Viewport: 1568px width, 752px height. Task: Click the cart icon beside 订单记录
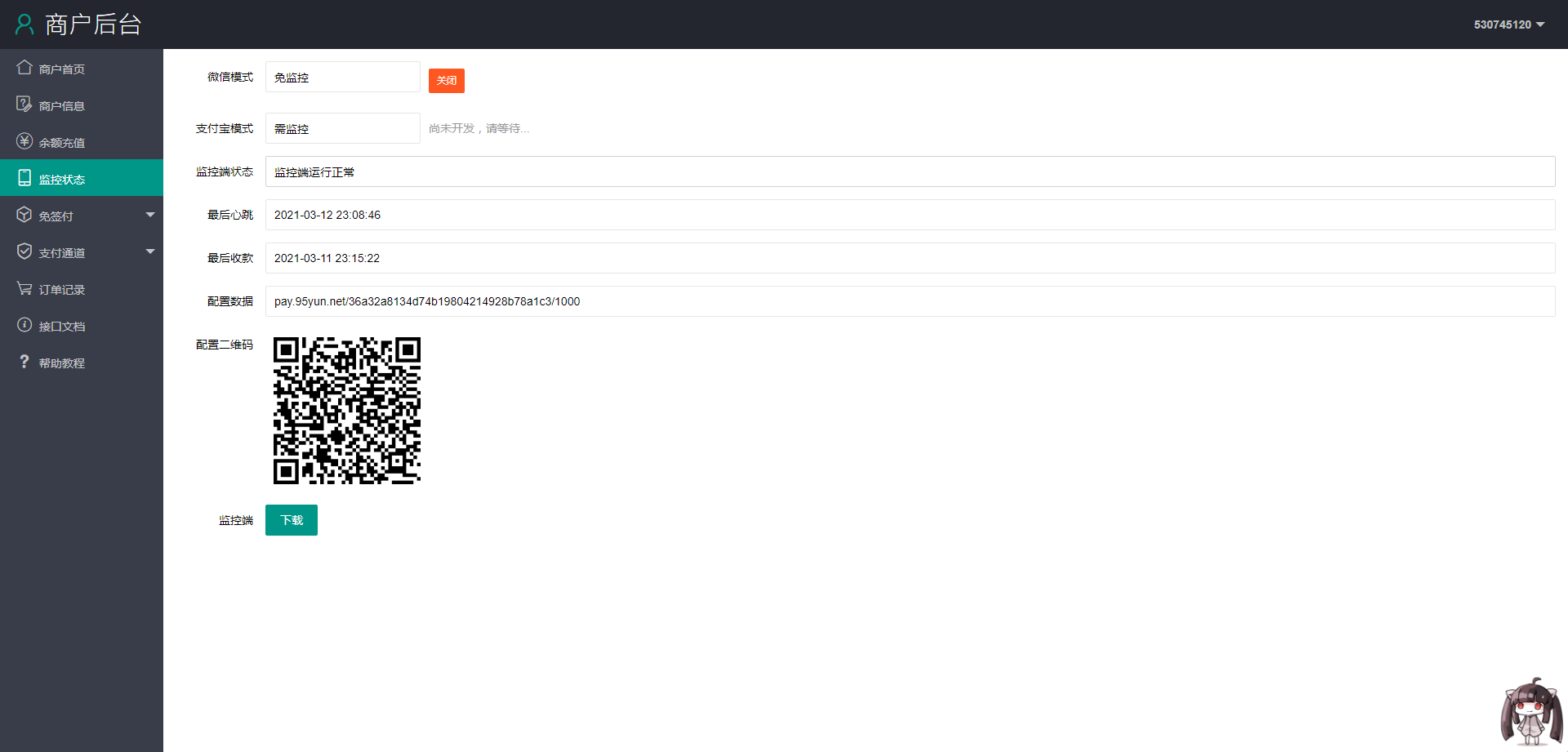pos(24,288)
